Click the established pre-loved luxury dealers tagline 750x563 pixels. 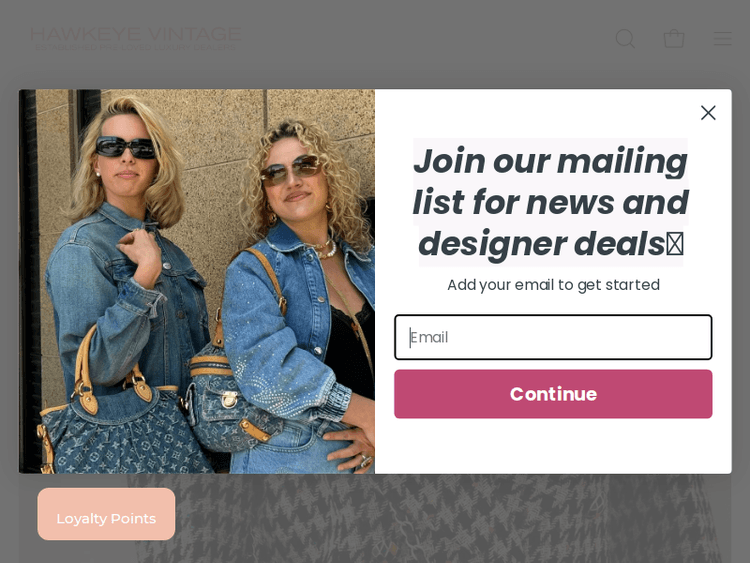pos(135,47)
